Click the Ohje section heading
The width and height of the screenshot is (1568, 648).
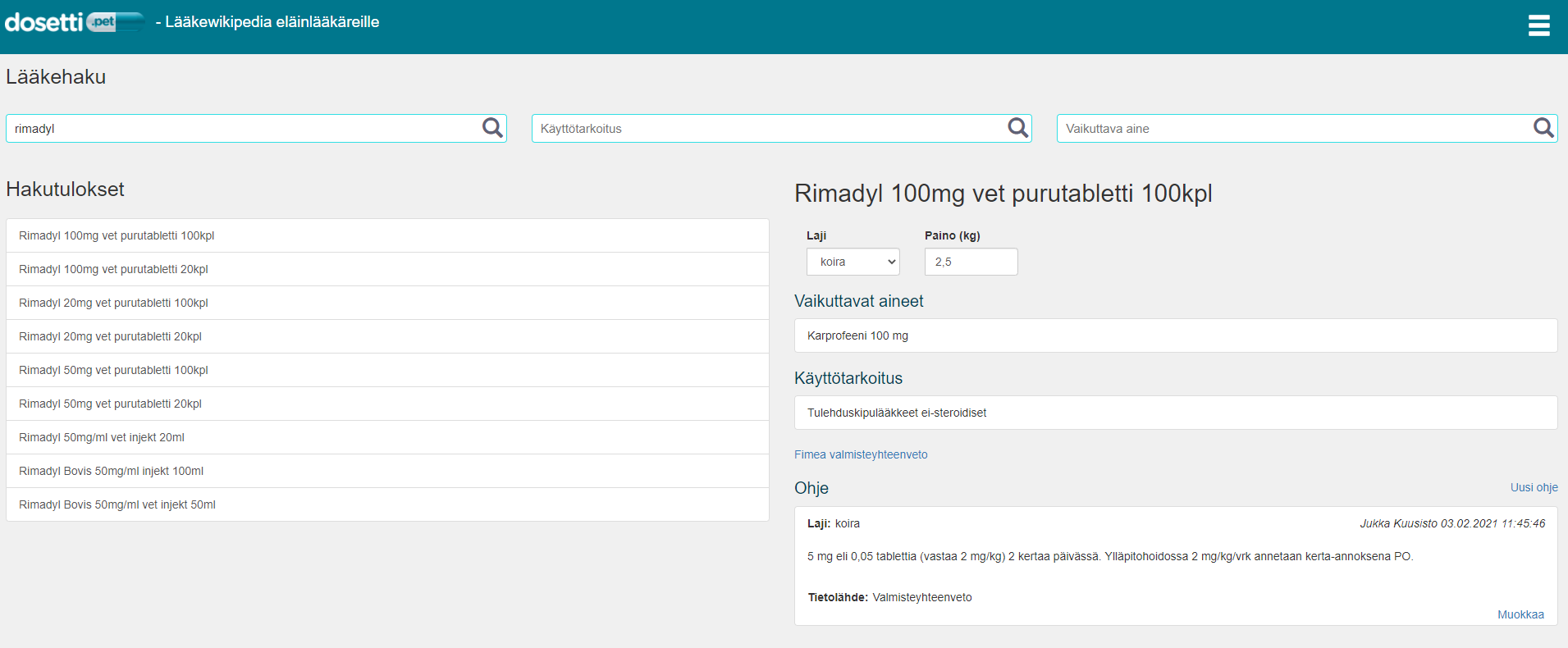click(x=811, y=488)
